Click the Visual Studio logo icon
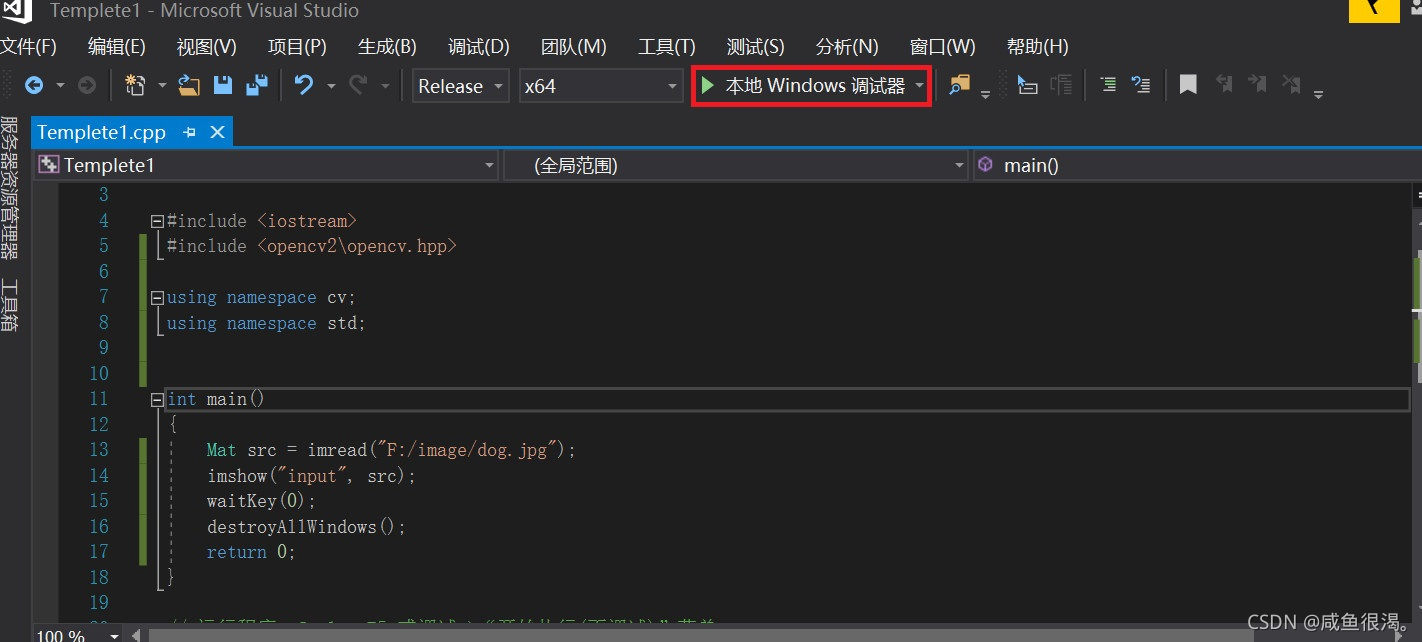This screenshot has width=1422, height=642. coord(16,11)
